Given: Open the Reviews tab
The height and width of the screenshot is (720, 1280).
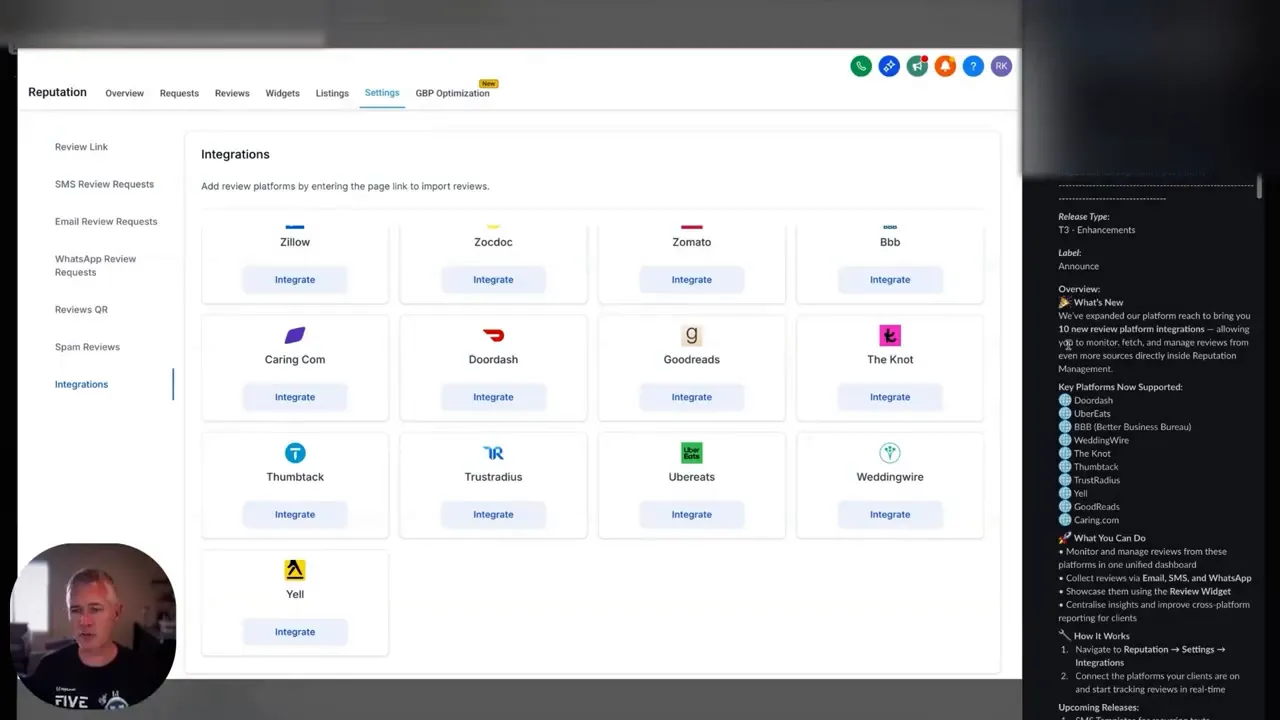Looking at the screenshot, I should 232,93.
